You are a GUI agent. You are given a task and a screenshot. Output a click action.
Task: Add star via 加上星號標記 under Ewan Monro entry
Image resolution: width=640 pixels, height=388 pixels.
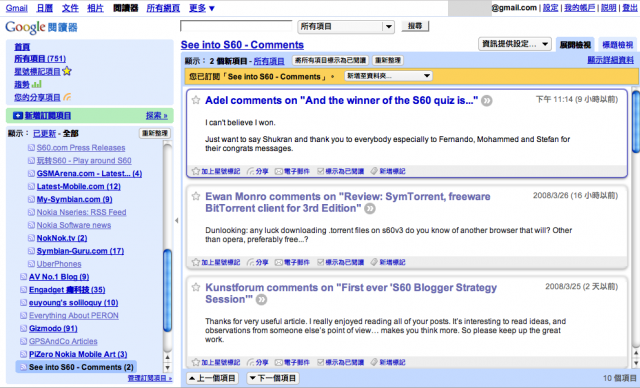click(x=216, y=262)
